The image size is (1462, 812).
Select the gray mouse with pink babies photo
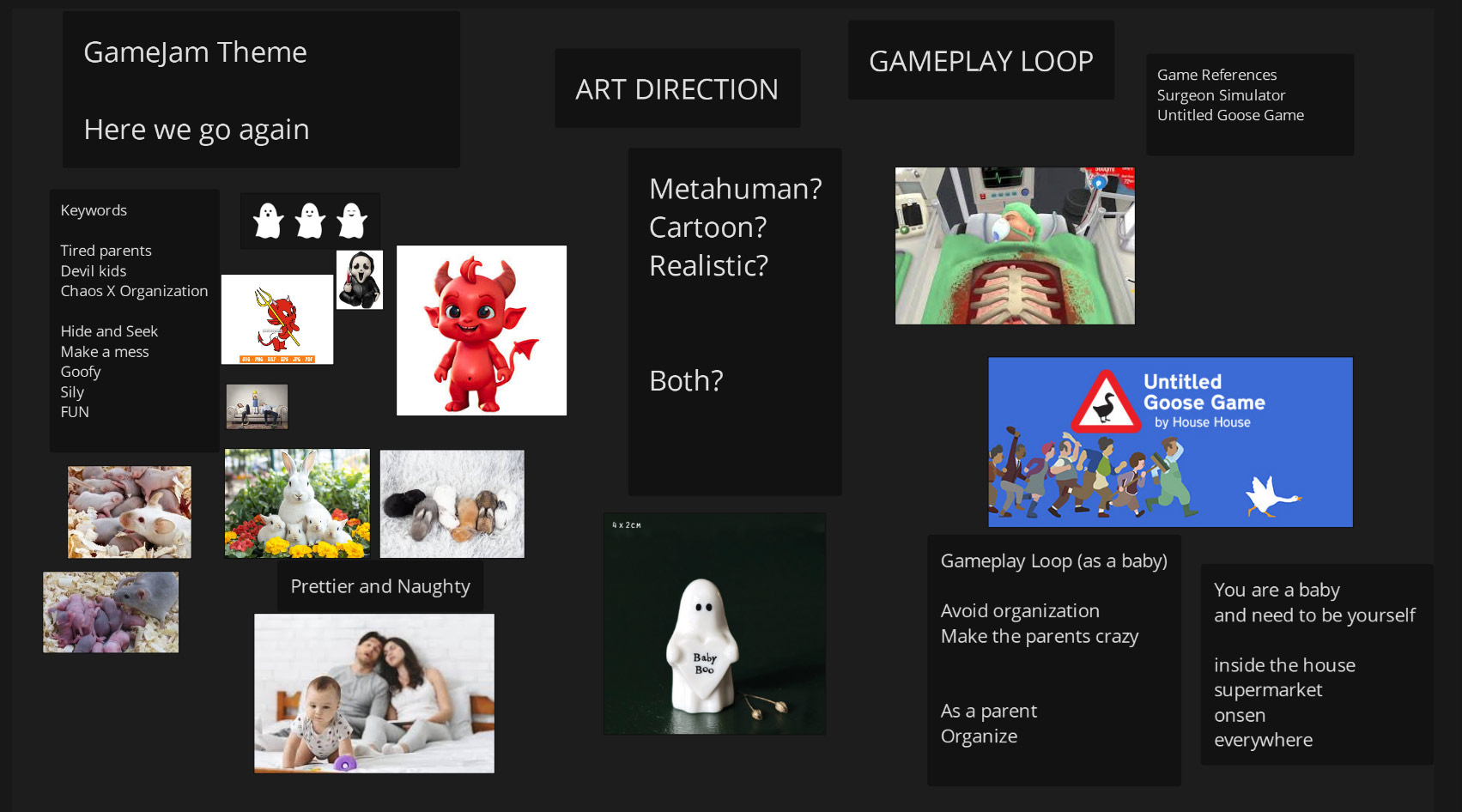[x=111, y=612]
